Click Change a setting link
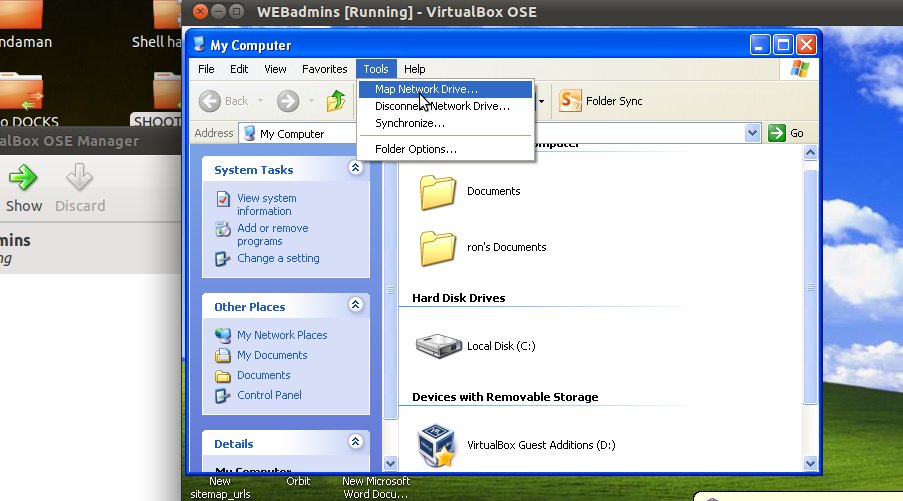The width and height of the screenshot is (903, 501). [278, 258]
